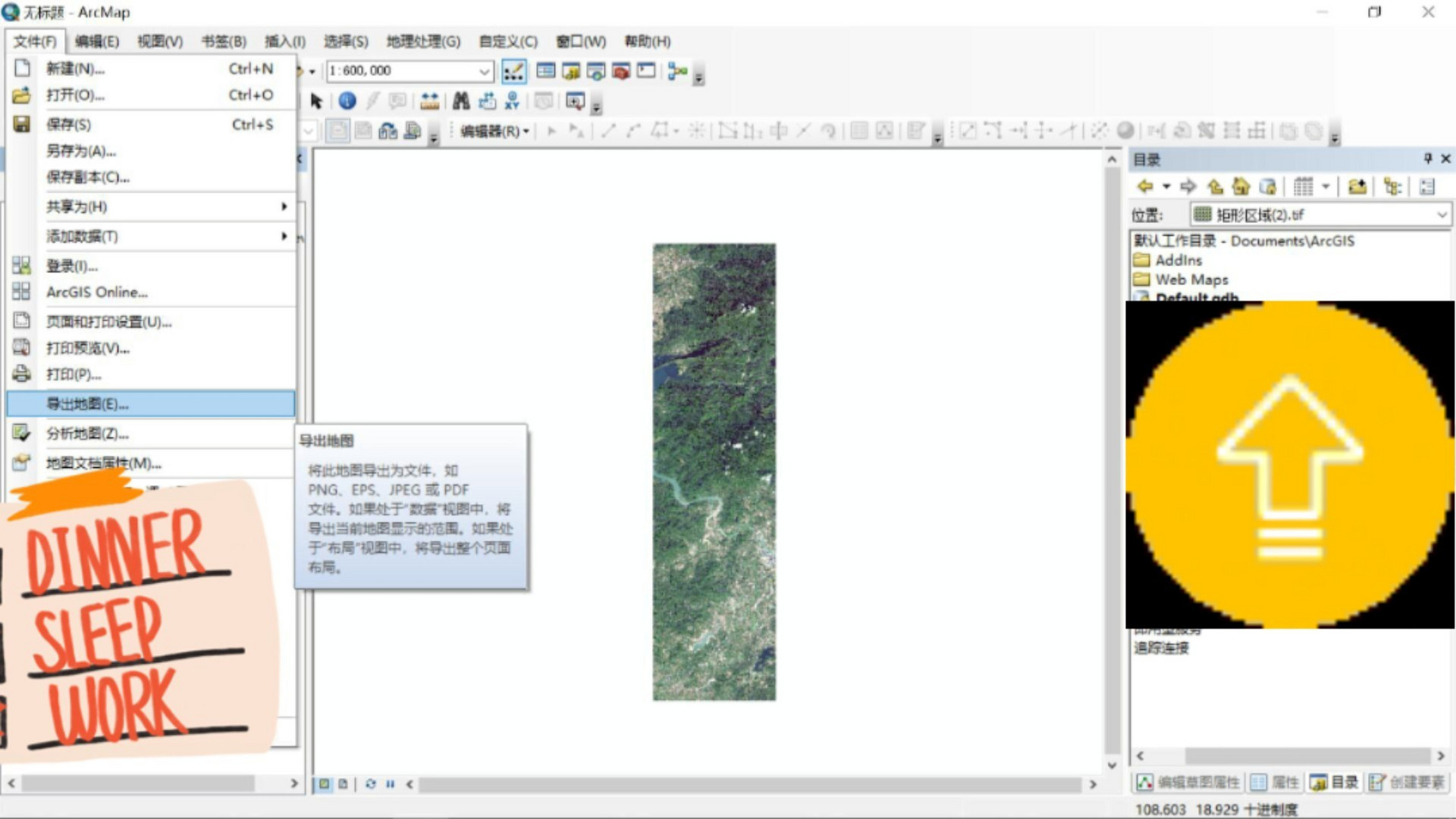Open the Find tool with binoculars icon
Image resolution: width=1456 pixels, height=819 pixels.
point(462,101)
